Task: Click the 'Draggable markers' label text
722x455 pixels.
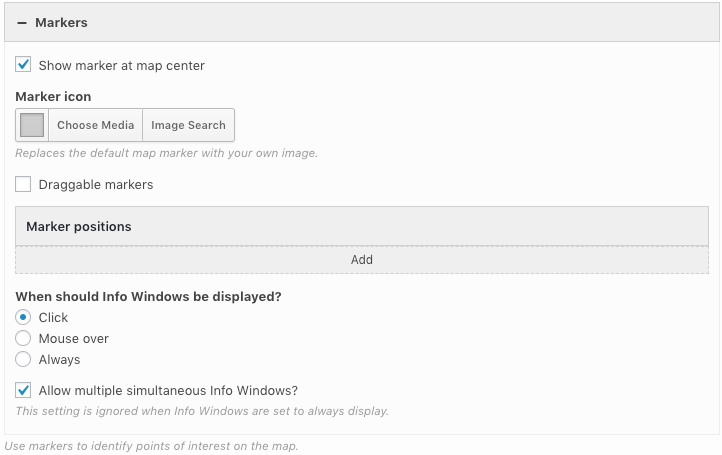Action: 95,184
